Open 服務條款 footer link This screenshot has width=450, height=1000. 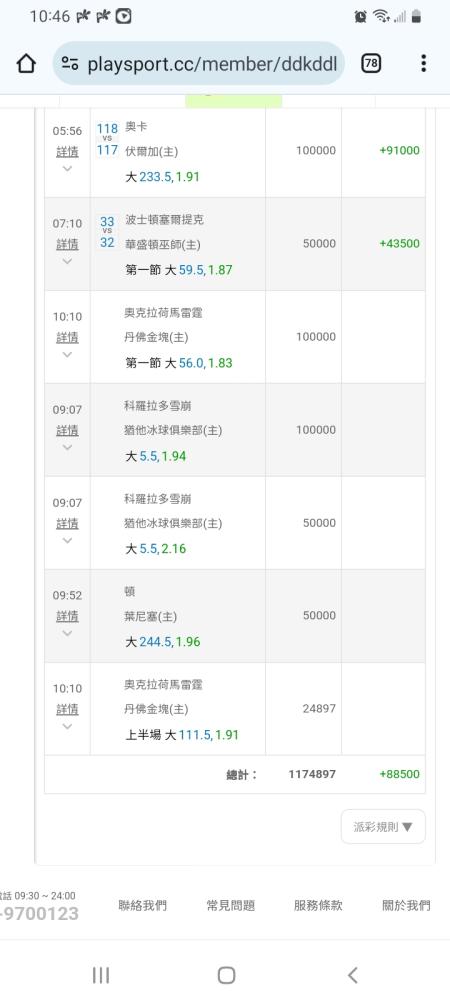coord(318,905)
